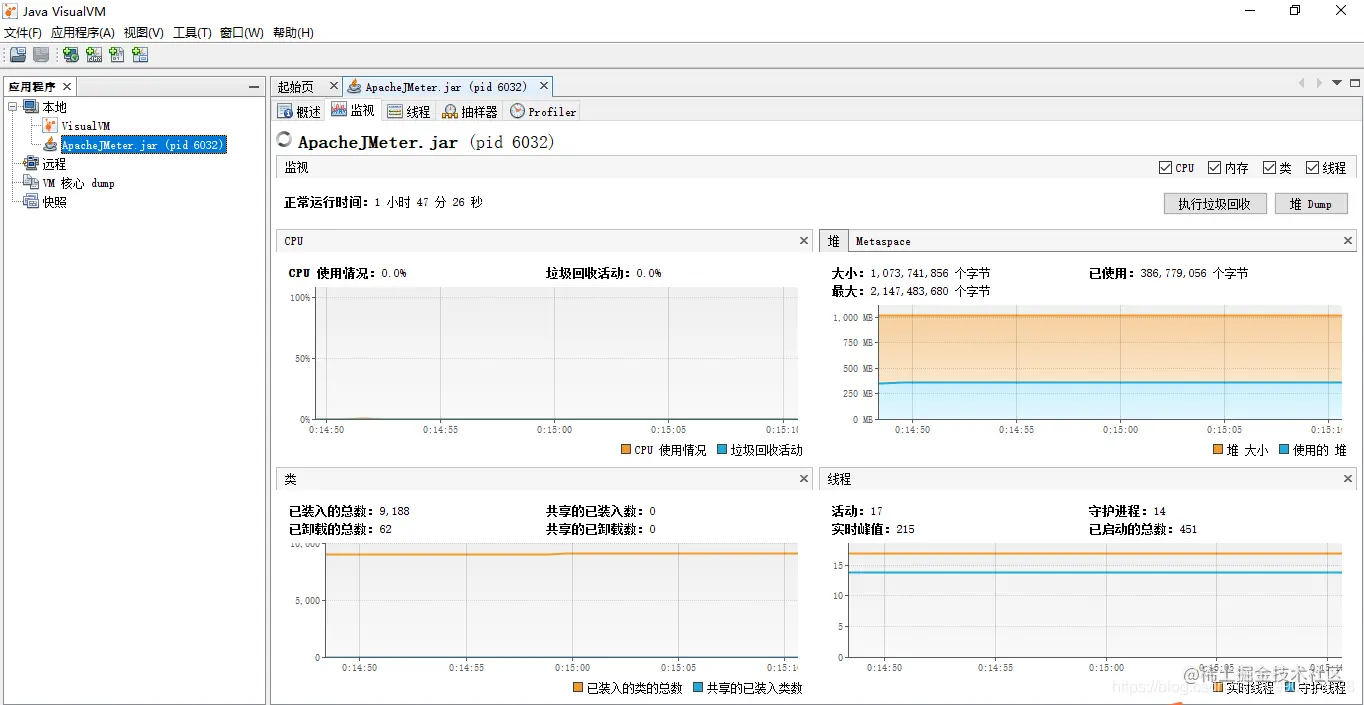Uncheck the CPU checkbox
1364x705 pixels.
[x=1165, y=168]
